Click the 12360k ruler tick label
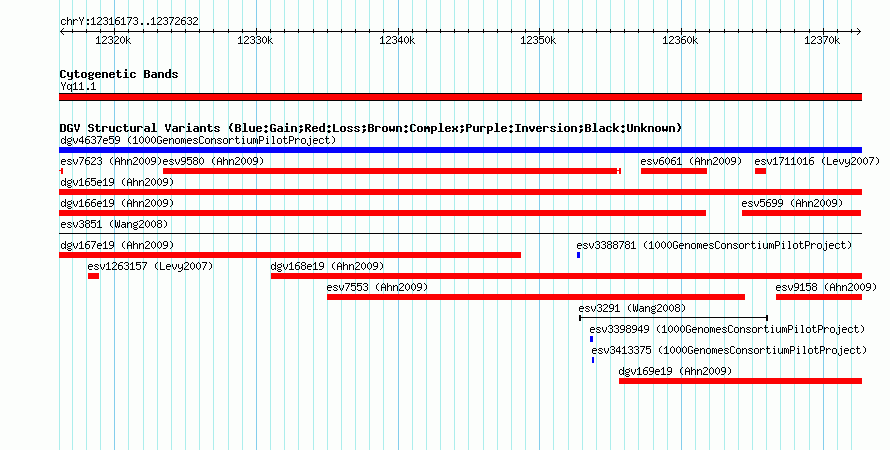 click(x=680, y=40)
